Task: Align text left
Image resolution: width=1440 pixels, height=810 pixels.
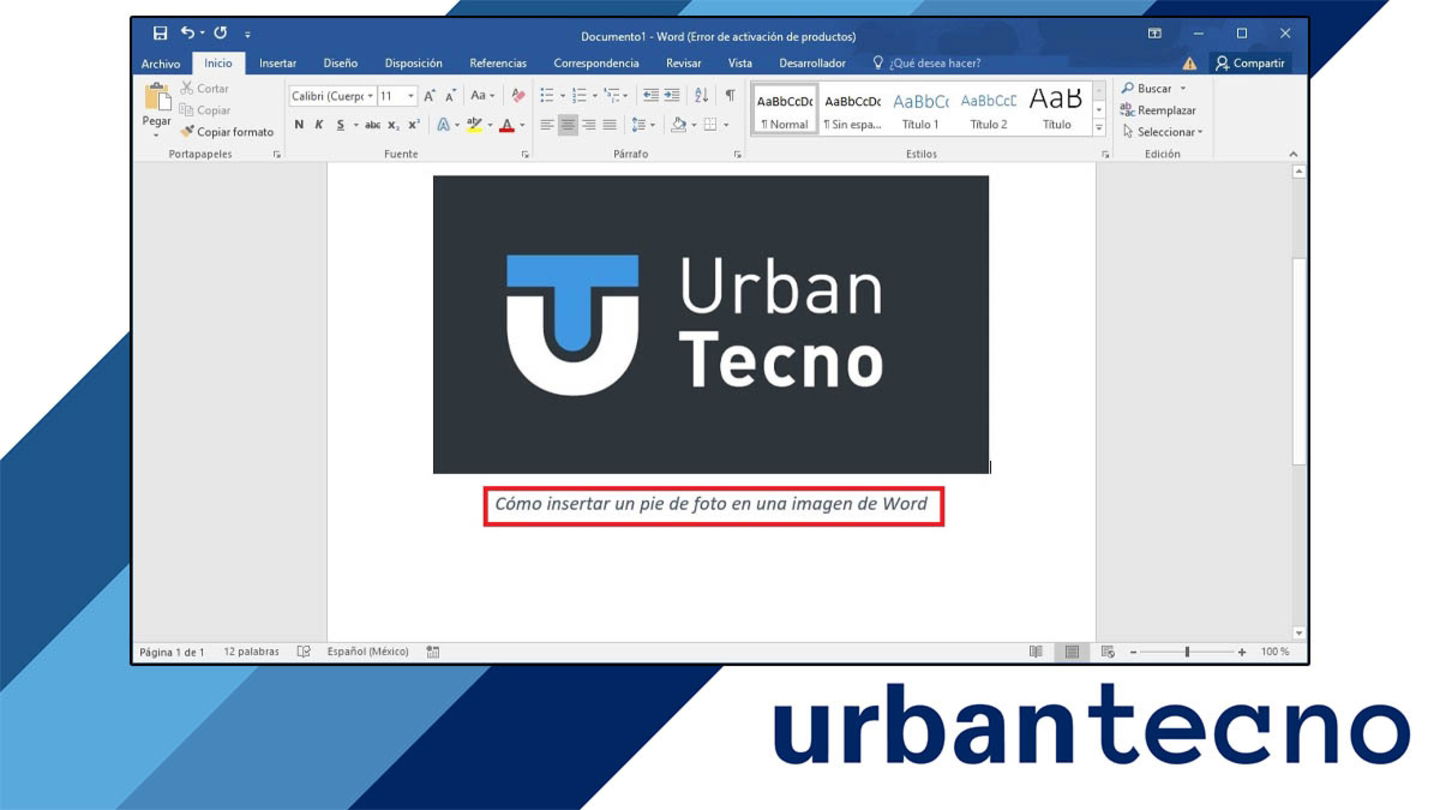Action: coord(547,125)
